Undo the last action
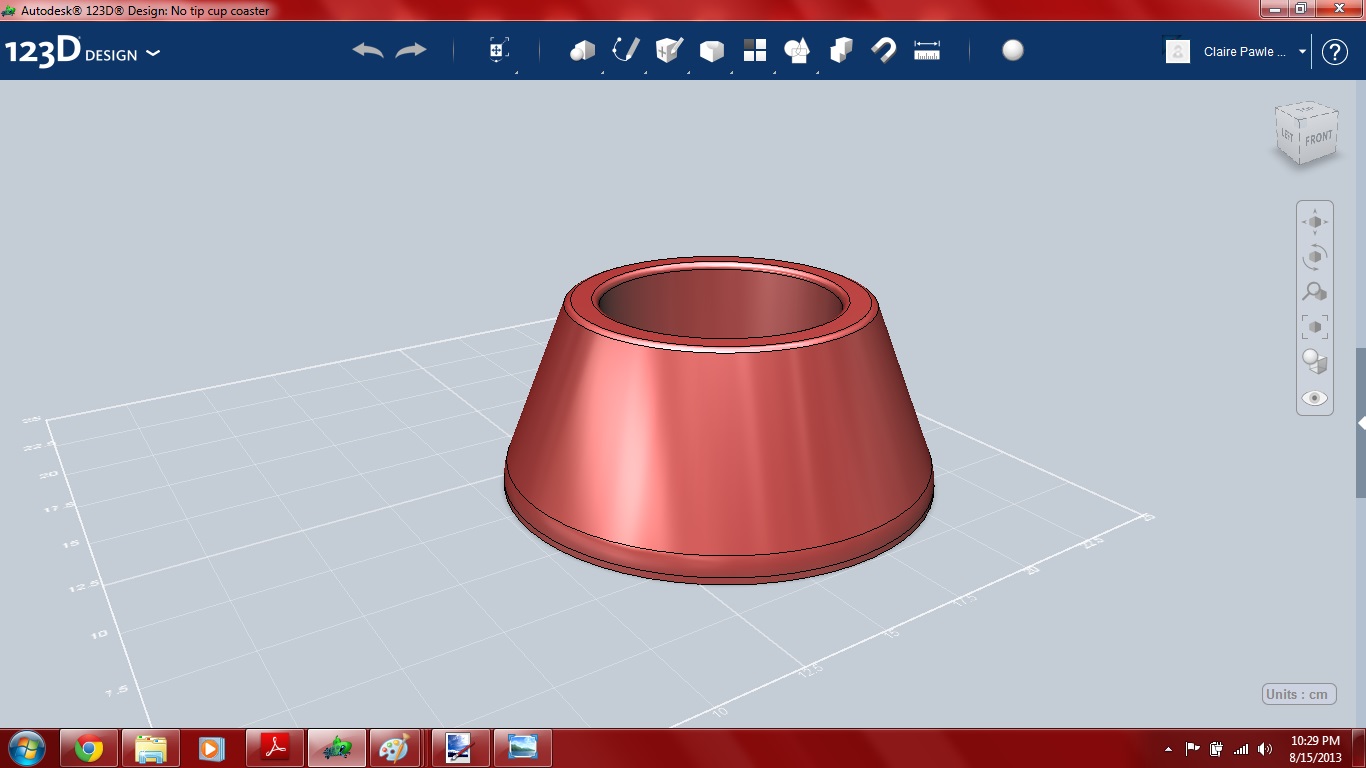This screenshot has height=768, width=1366. click(x=368, y=50)
